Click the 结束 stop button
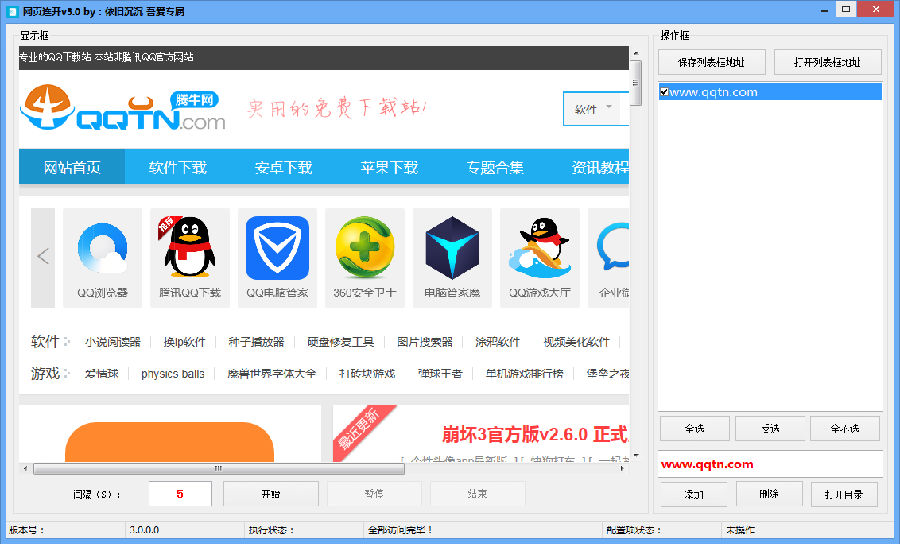The height and width of the screenshot is (544, 900). pos(477,494)
